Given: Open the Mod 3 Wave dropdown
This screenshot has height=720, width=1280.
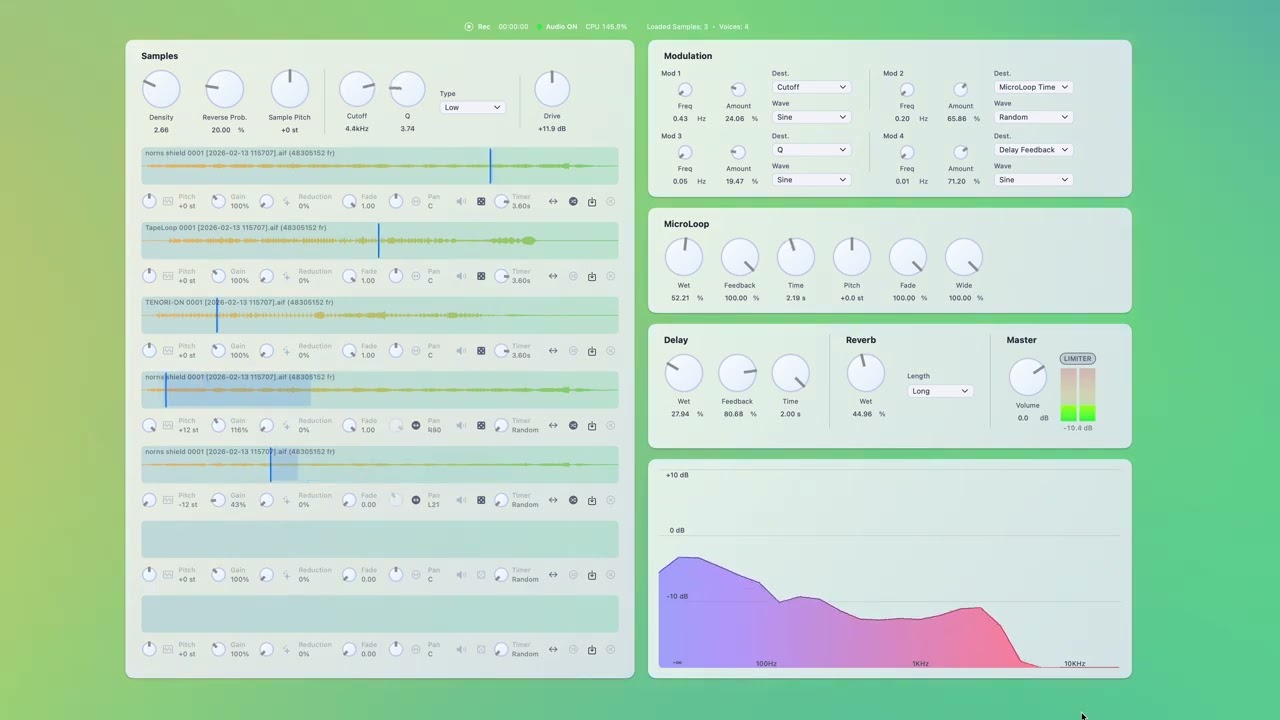Looking at the screenshot, I should [811, 180].
